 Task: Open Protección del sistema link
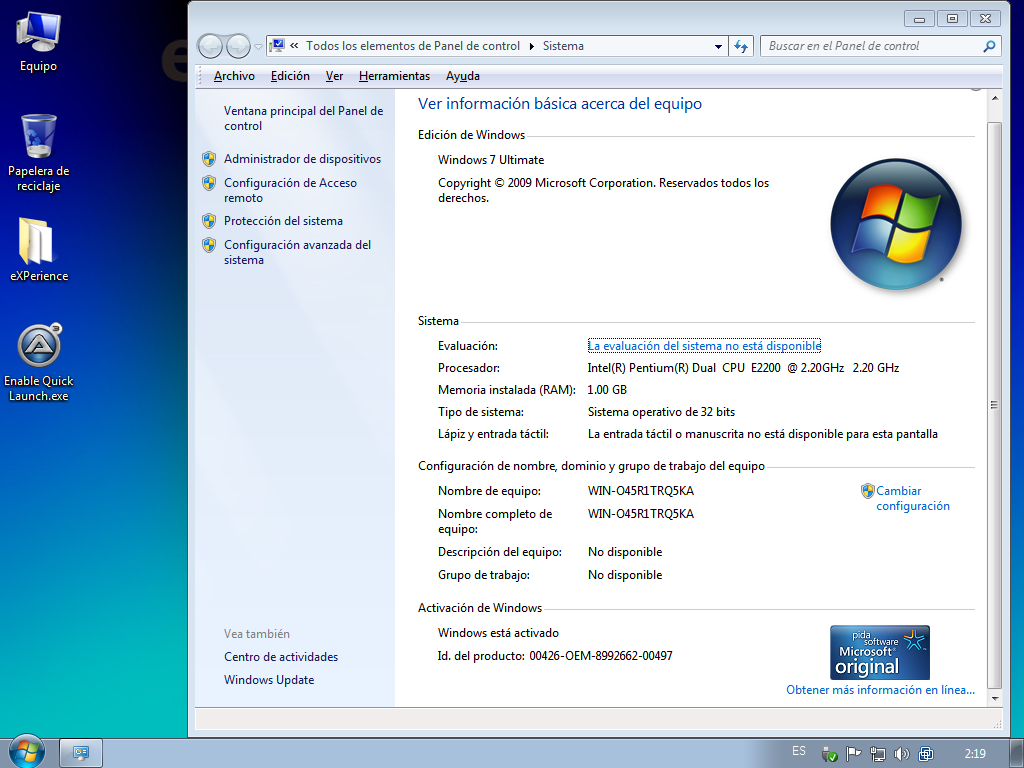[x=283, y=221]
